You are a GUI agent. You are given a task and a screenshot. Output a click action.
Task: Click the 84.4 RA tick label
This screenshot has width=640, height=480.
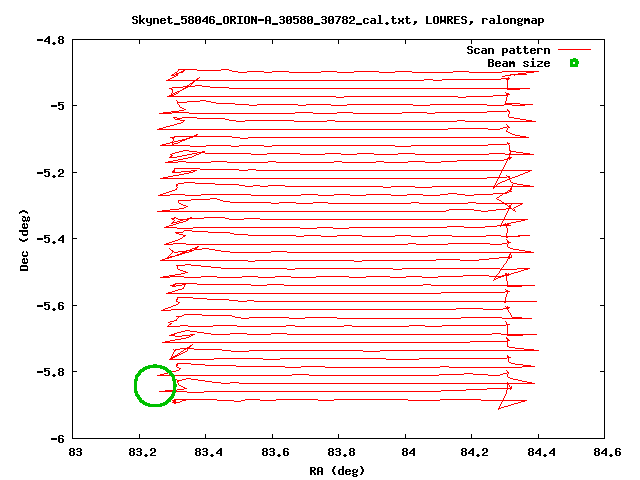541,452
